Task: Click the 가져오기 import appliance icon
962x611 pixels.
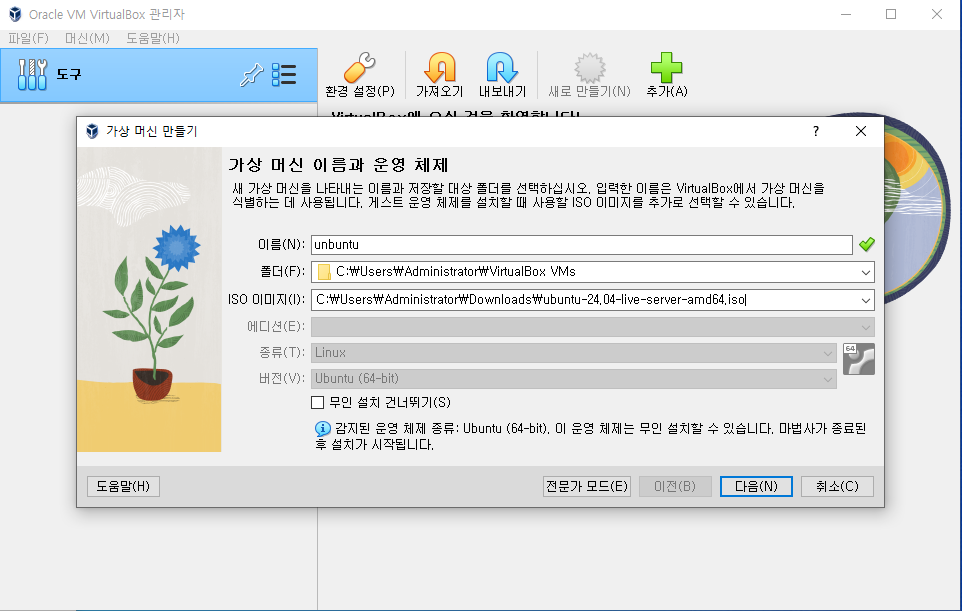Action: (x=439, y=67)
